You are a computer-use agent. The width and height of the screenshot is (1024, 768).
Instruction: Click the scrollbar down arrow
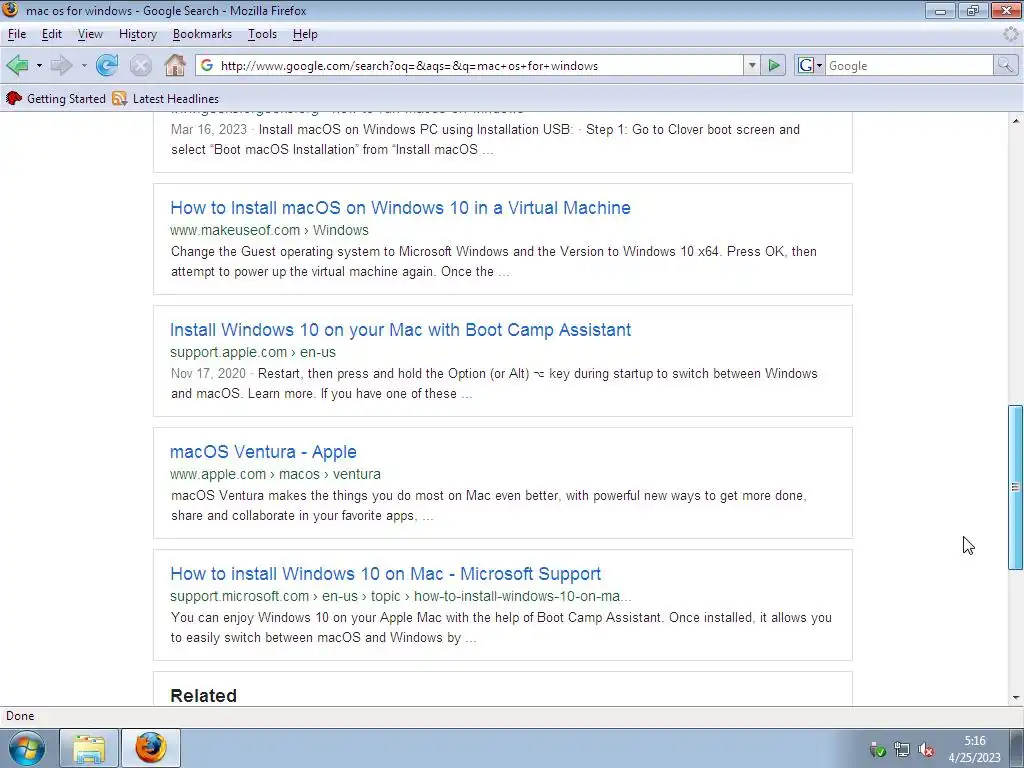[1016, 697]
